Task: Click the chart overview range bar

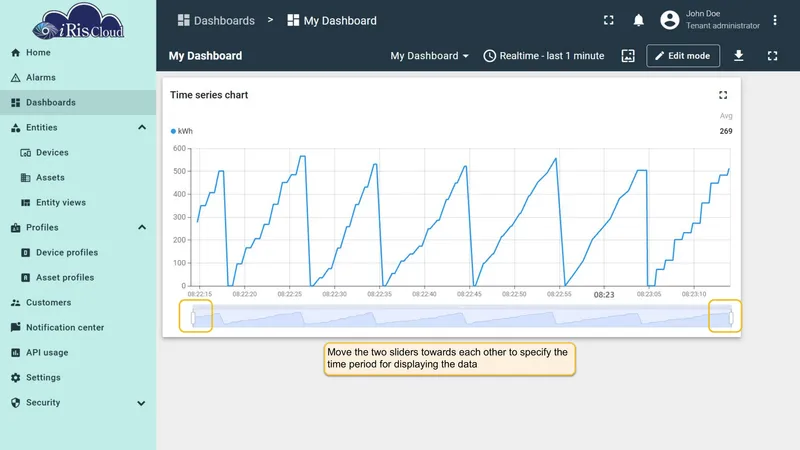Action: 462,317
